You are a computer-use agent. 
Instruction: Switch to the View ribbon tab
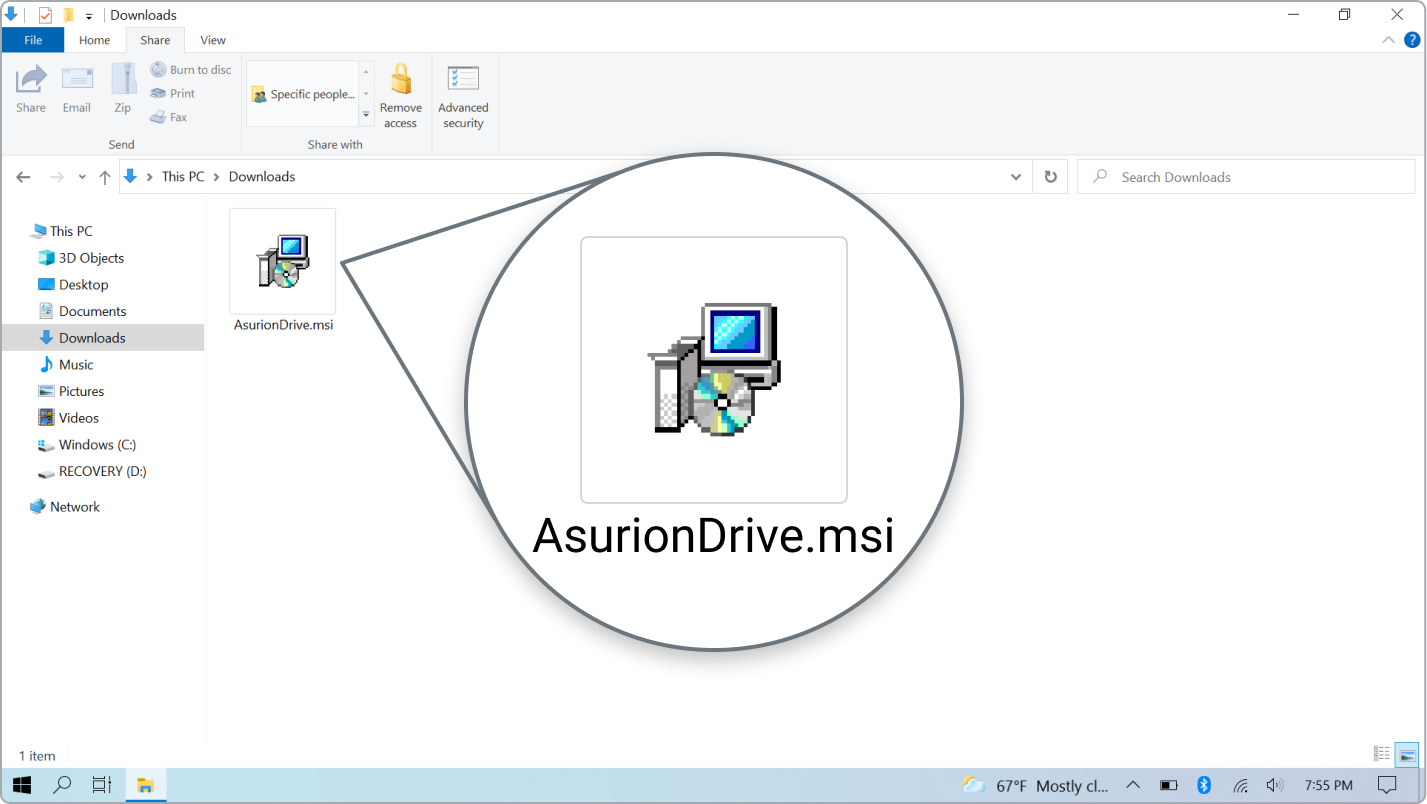click(213, 40)
